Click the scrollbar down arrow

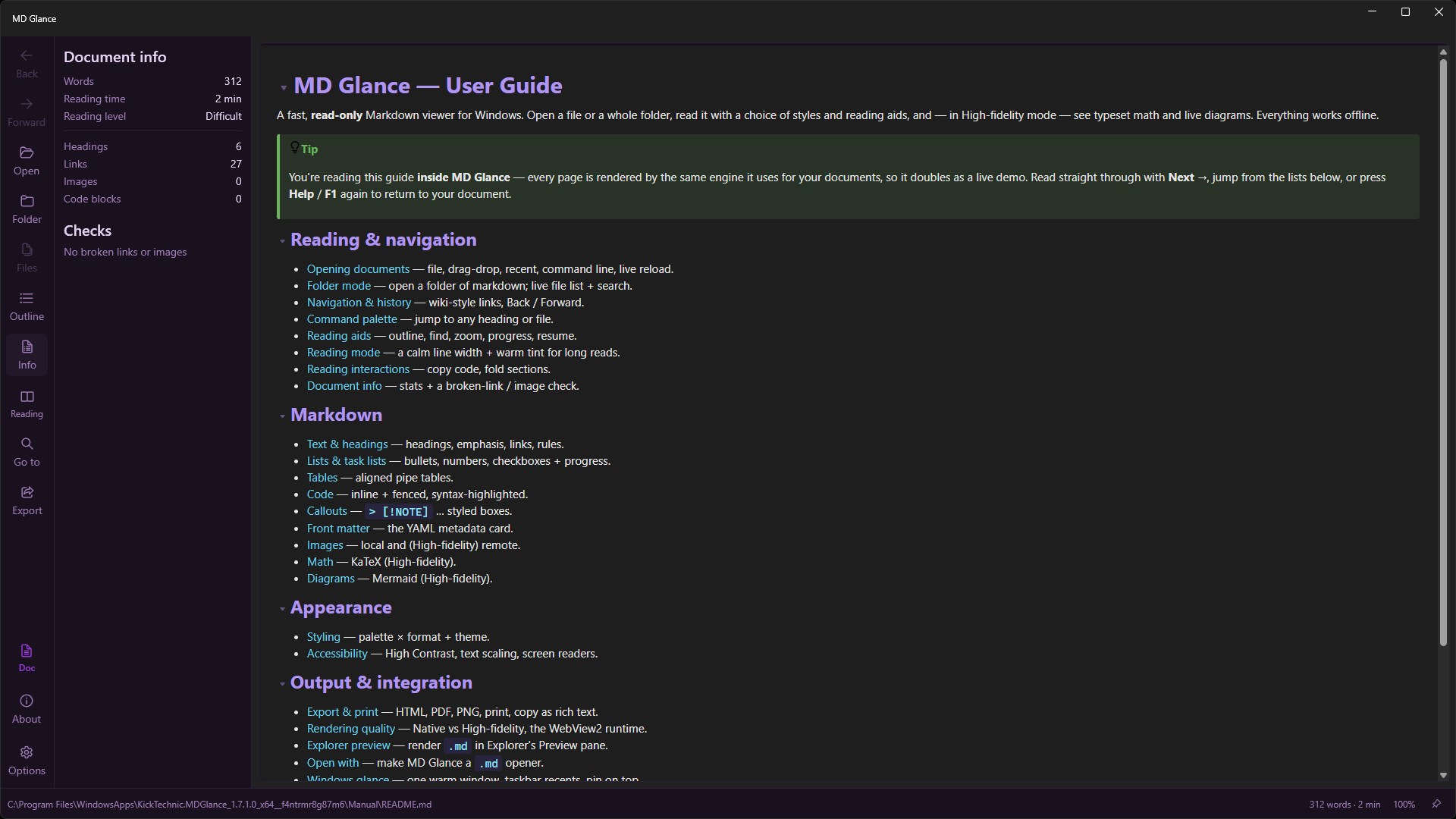pos(1443,775)
